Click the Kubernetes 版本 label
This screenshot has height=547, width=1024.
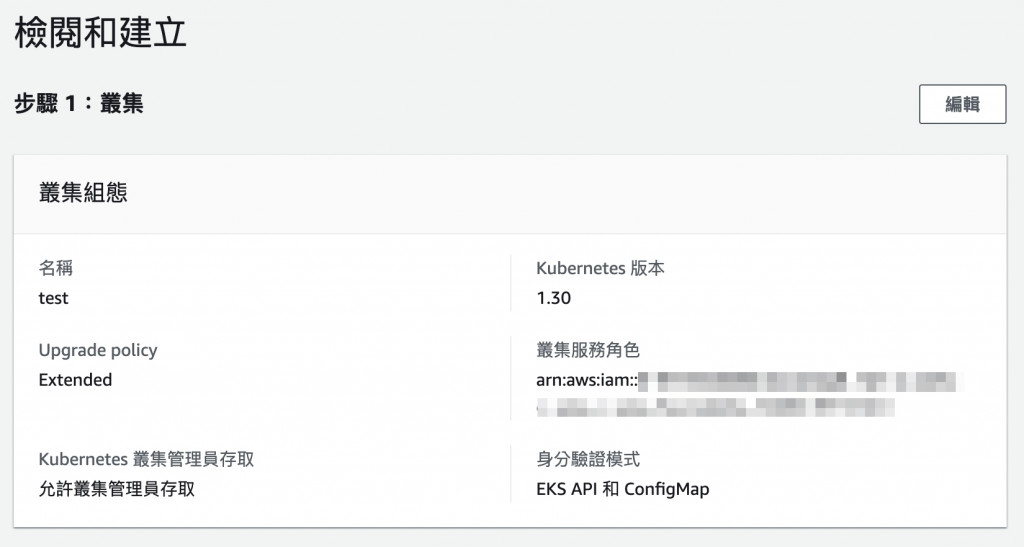pos(600,268)
